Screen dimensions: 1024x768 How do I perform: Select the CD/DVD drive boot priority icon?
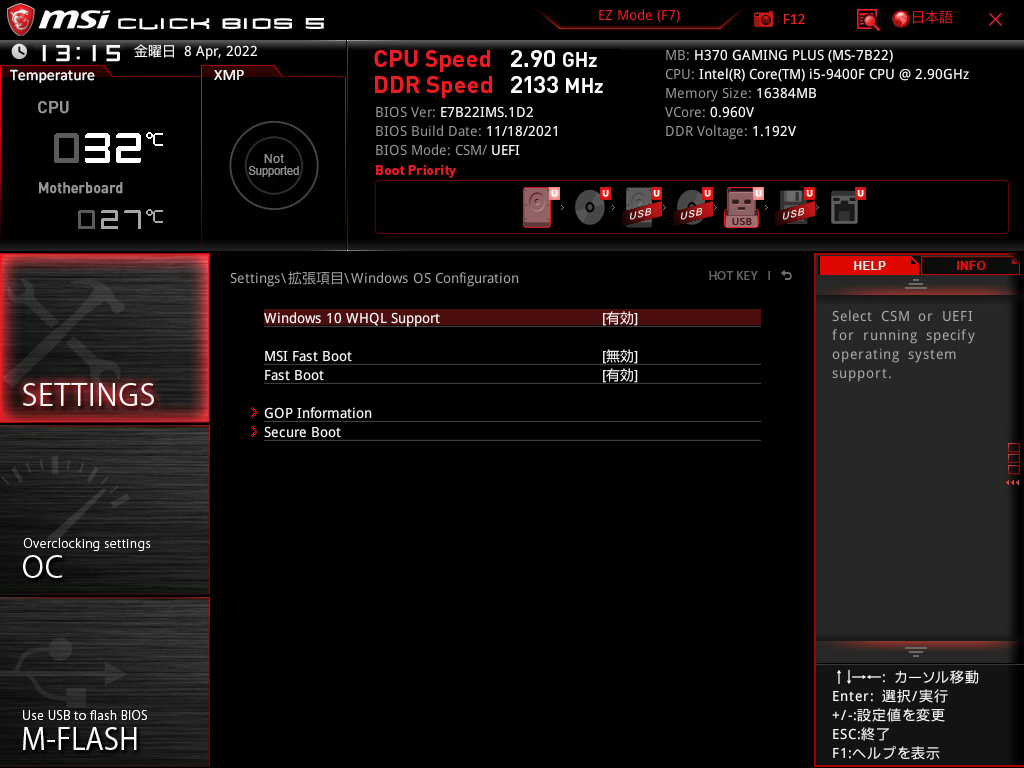point(590,207)
